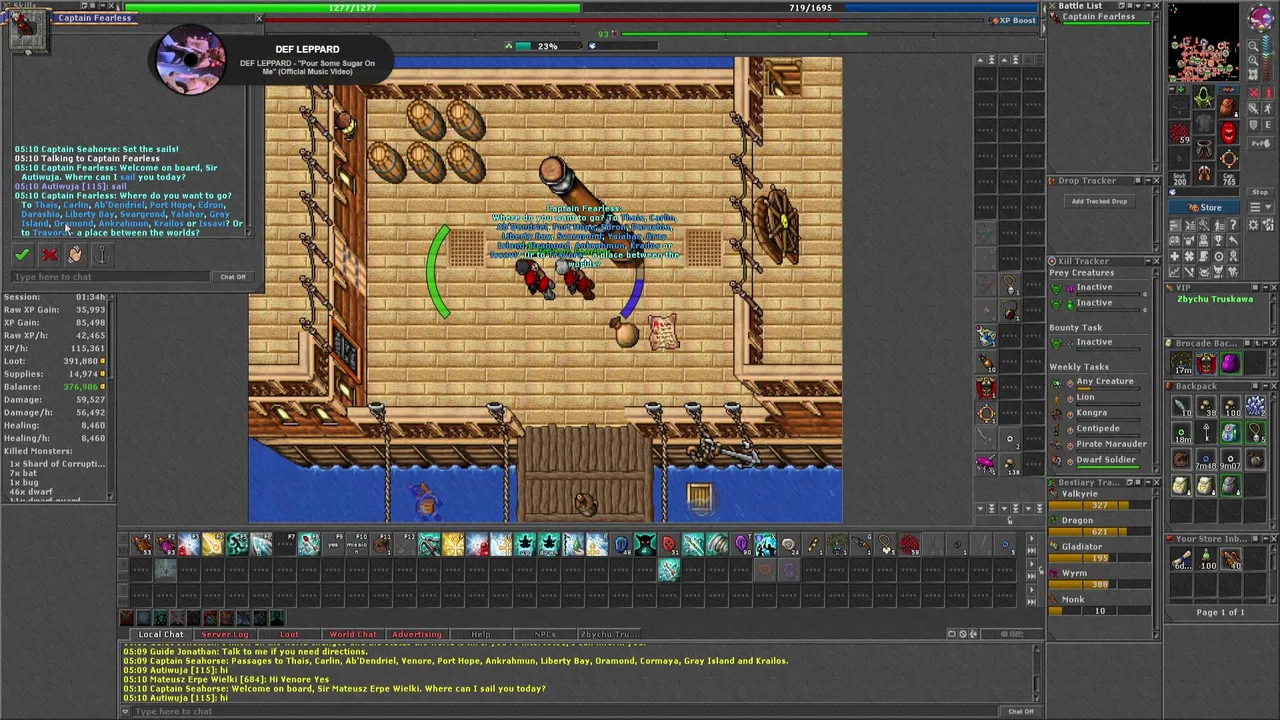1280x720 pixels.
Task: Open the Advertising chat tab
Action: tap(417, 634)
